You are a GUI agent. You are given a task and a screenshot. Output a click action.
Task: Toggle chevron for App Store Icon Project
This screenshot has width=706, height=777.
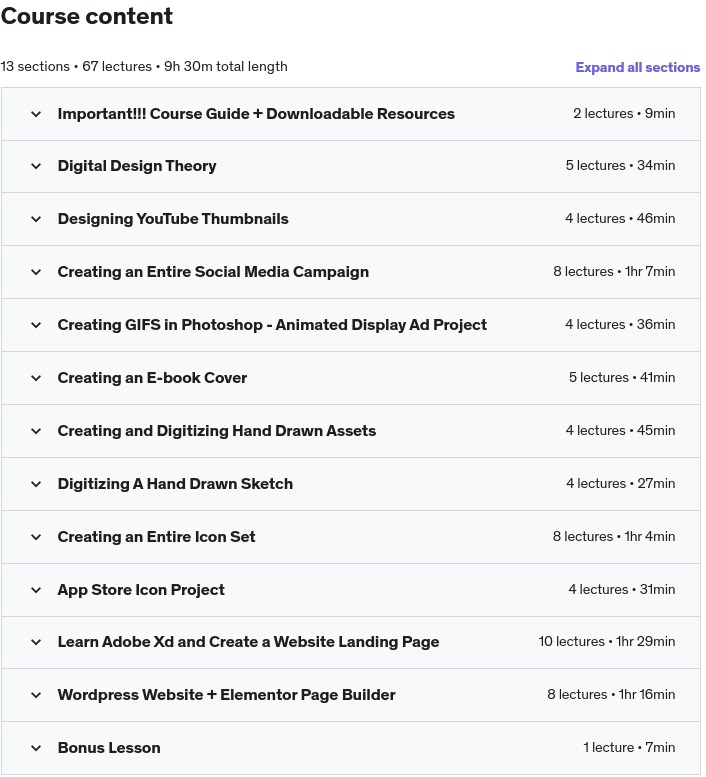(36, 590)
